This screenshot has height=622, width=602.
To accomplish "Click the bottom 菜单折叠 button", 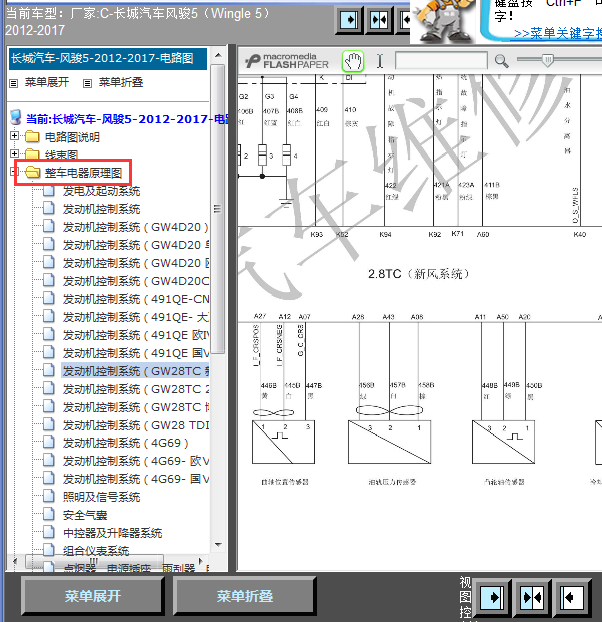I will (x=245, y=596).
